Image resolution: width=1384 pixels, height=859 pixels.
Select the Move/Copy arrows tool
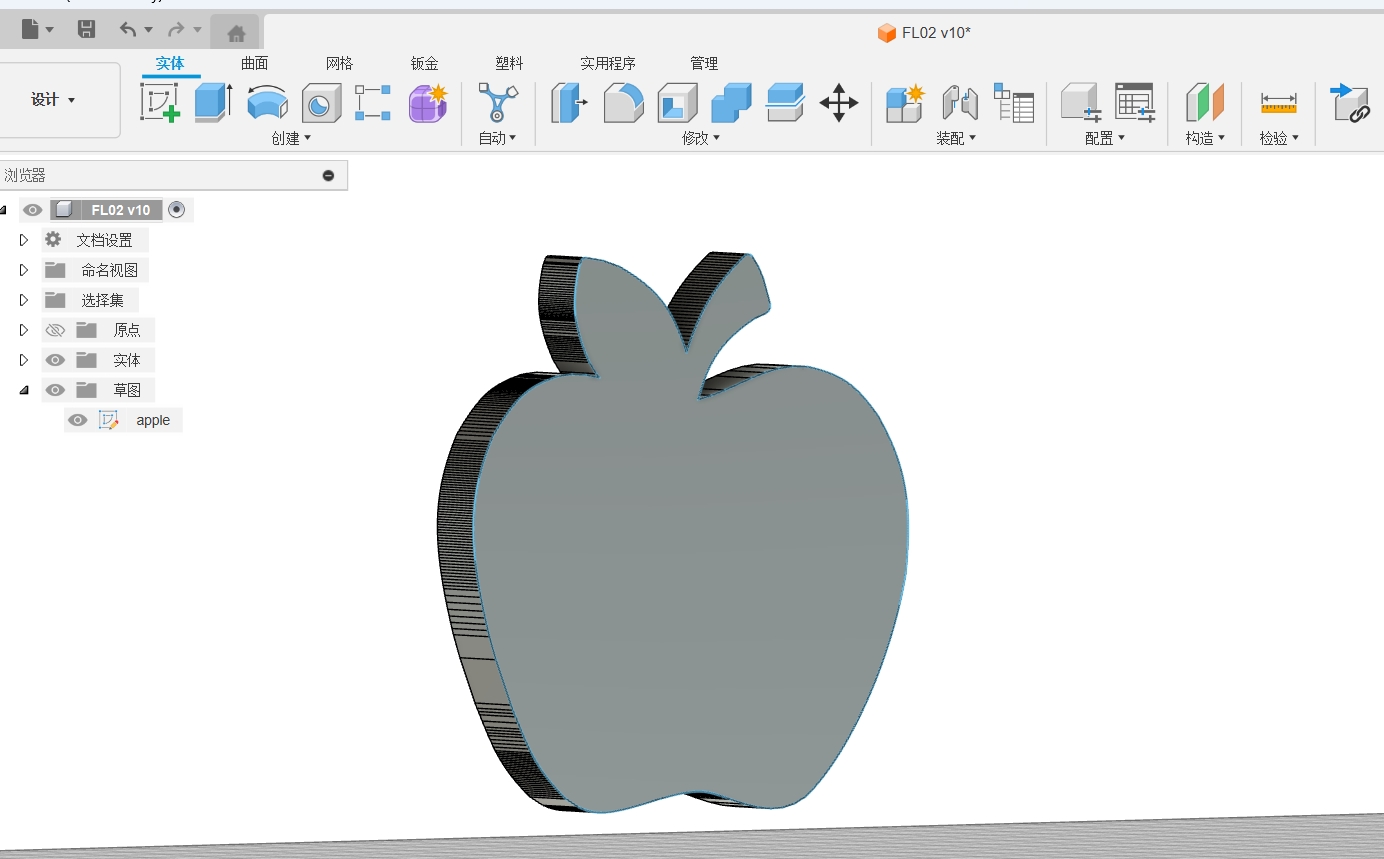pyautogui.click(x=839, y=102)
